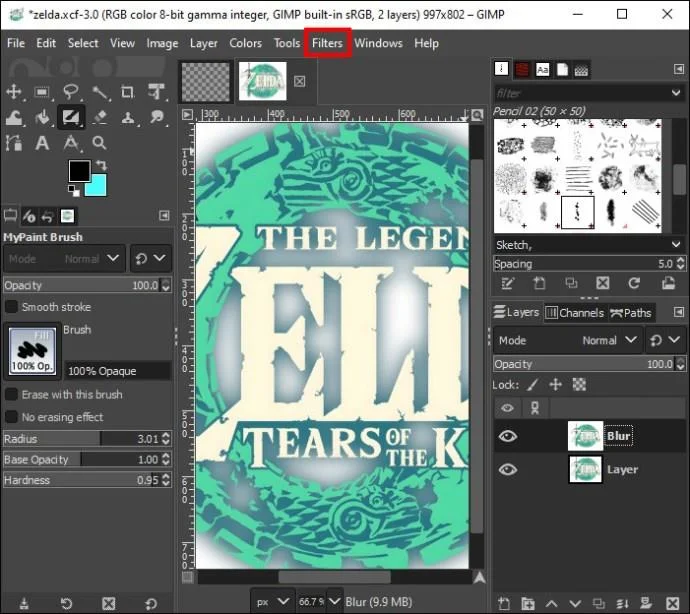Select the Unified Transform tool
Screen dimensions: 690x614
(156, 92)
